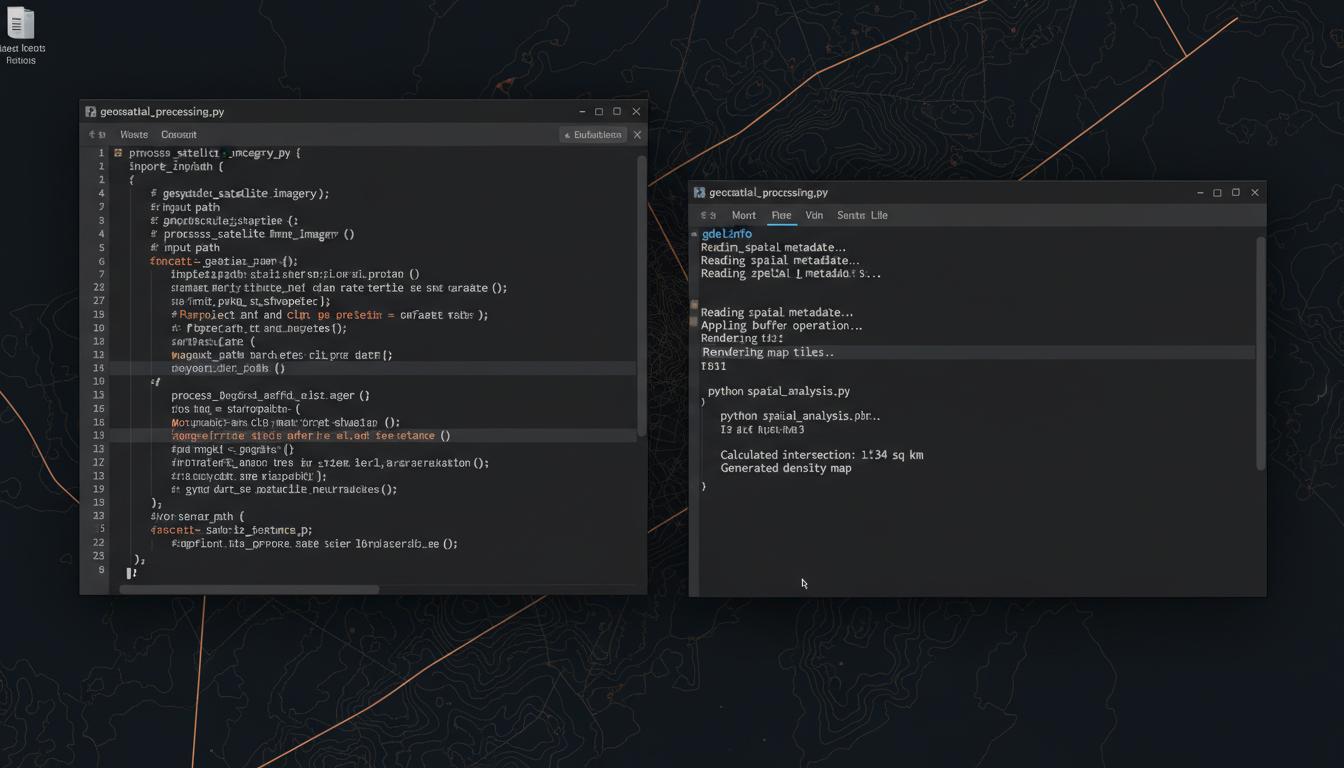Image resolution: width=1344 pixels, height=768 pixels.
Task: Click the editor window's title bar file icon
Action: [91, 112]
